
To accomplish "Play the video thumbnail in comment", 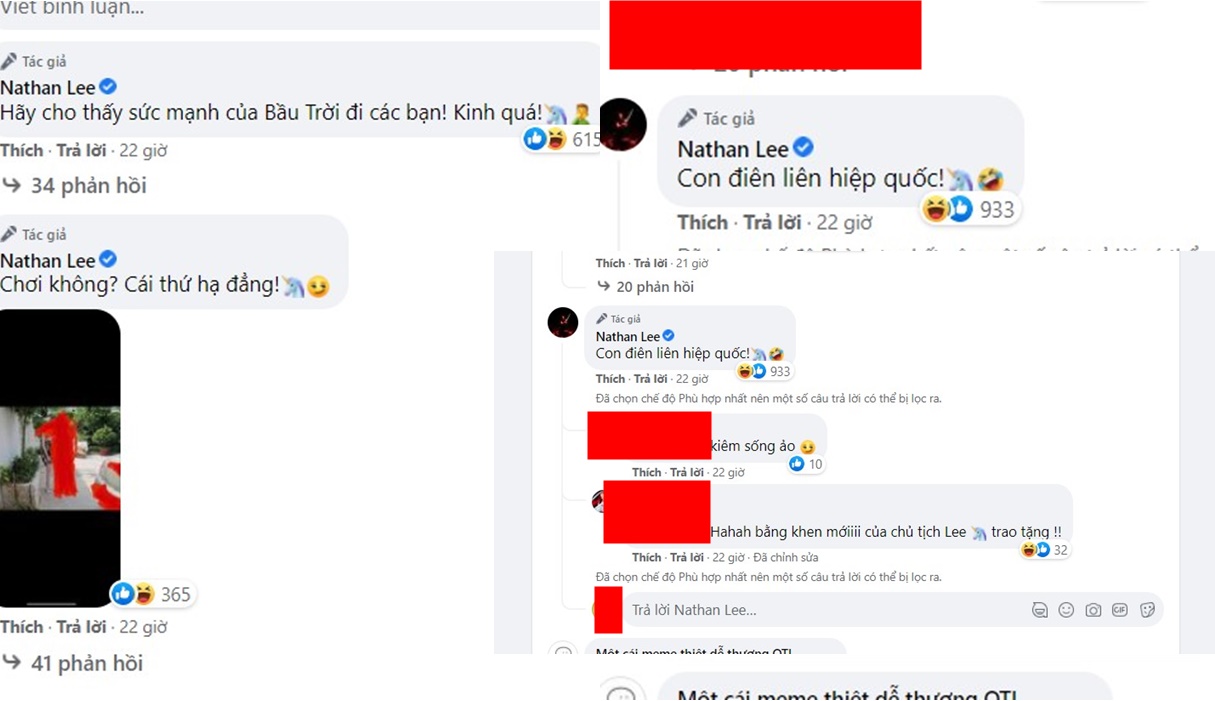I will (x=60, y=458).
